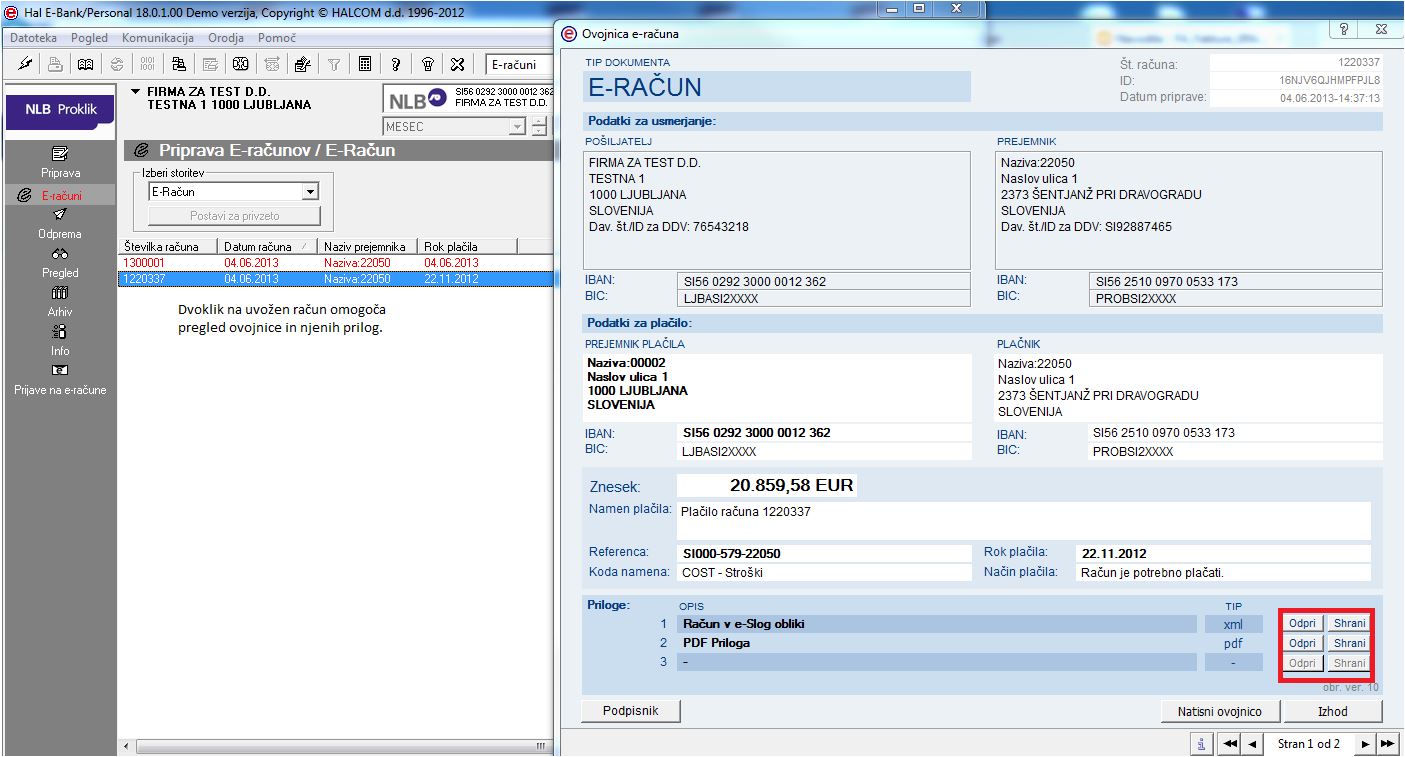Image resolution: width=1405 pixels, height=757 pixels.
Task: Click attachment row PDF Priloga
Action: click(937, 643)
